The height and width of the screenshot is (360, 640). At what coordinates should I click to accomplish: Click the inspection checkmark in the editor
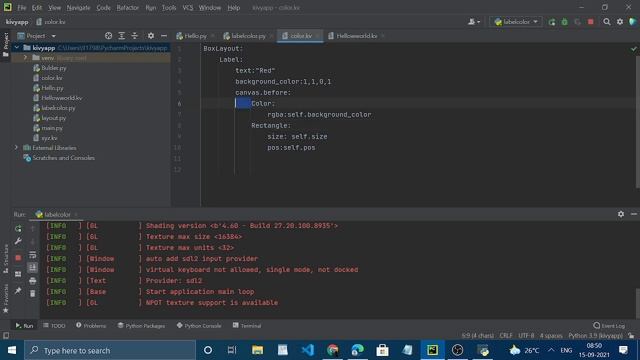click(633, 49)
